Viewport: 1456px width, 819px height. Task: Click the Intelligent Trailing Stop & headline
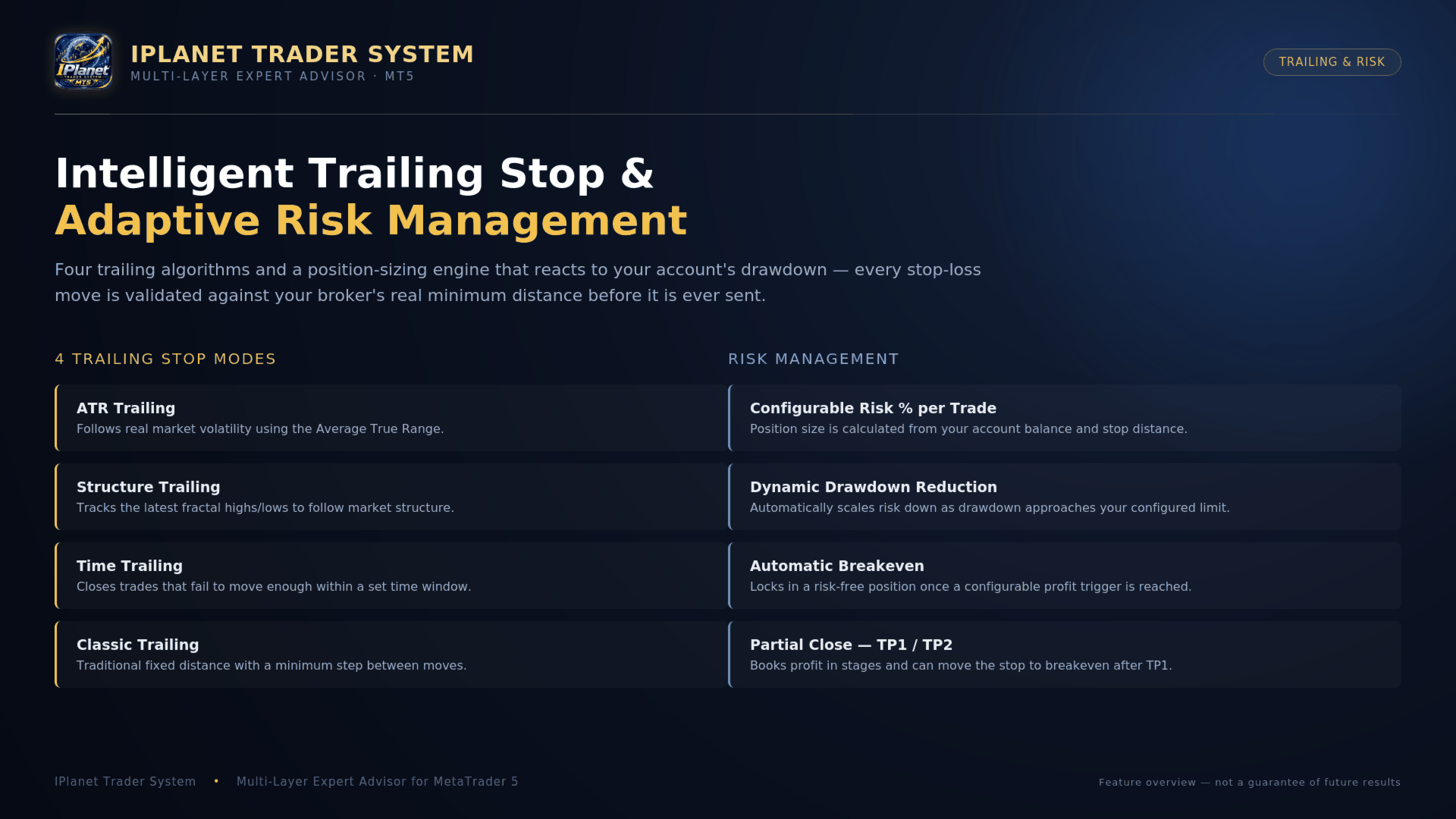(354, 173)
